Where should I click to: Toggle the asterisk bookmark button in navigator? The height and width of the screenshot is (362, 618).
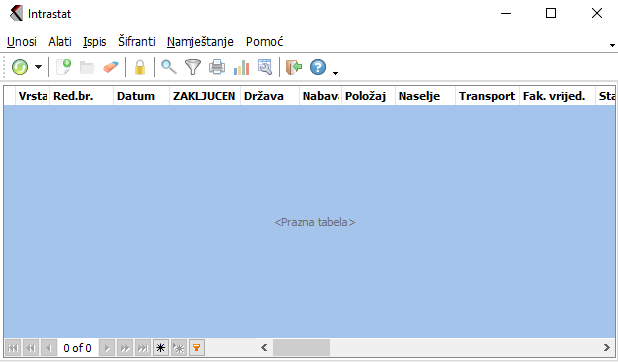(x=161, y=348)
